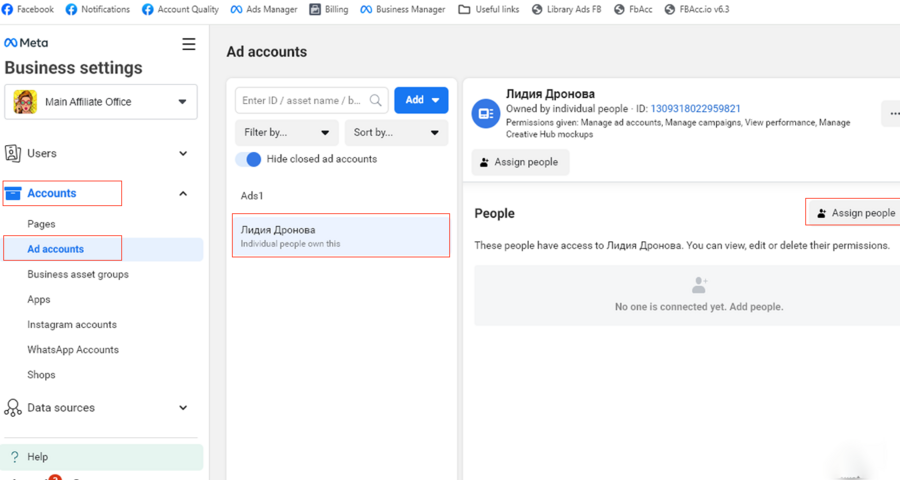Click the Main Affiliate Office avatar thumbnail
900x480 pixels.
coord(25,102)
